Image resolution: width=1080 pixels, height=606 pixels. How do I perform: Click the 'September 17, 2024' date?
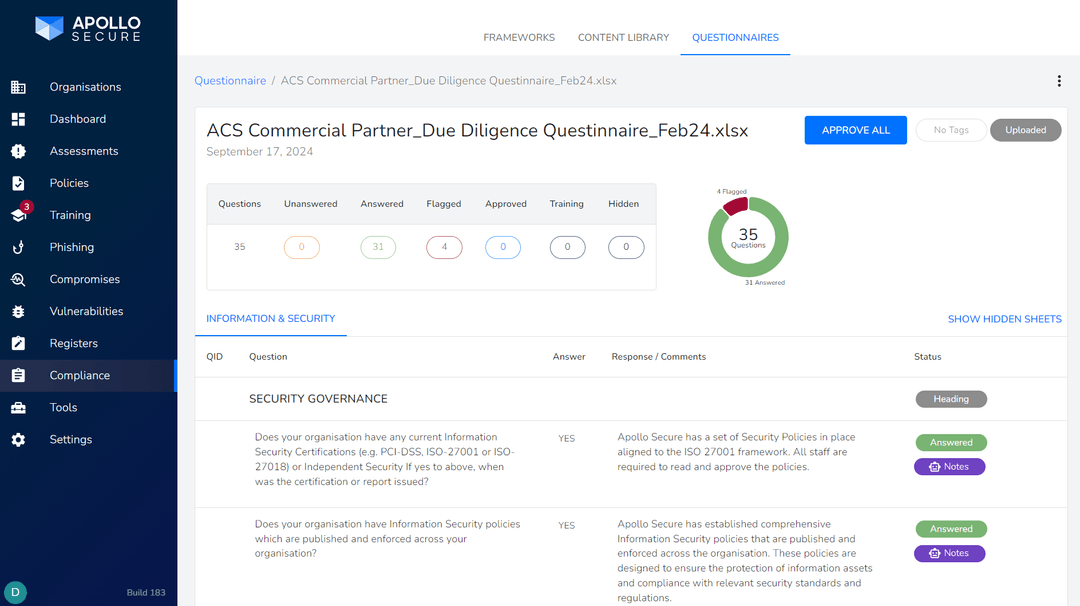pos(260,152)
